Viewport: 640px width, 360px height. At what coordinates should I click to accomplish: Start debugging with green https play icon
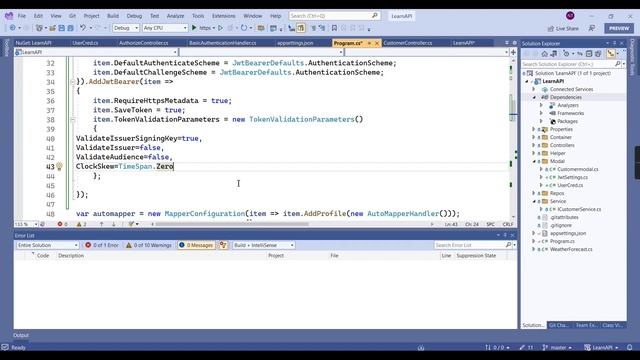pyautogui.click(x=194, y=28)
